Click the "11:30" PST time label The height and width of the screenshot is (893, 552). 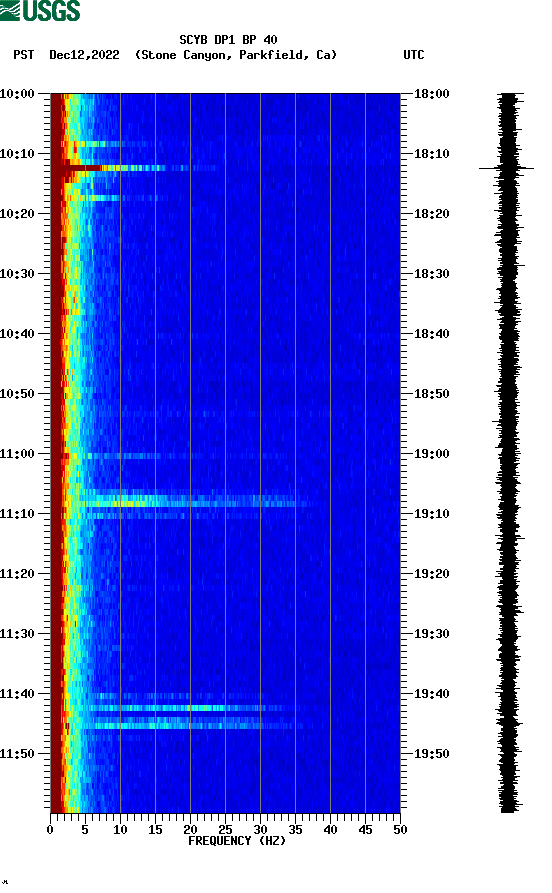tap(17, 634)
